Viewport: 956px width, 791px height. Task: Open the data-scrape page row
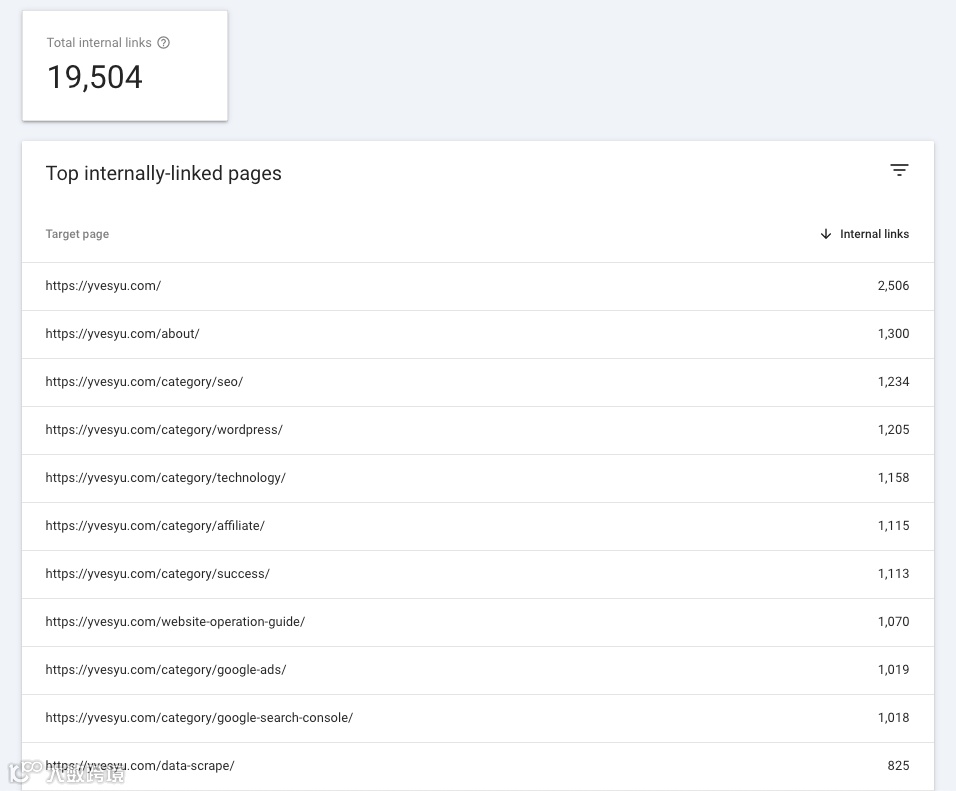point(140,766)
